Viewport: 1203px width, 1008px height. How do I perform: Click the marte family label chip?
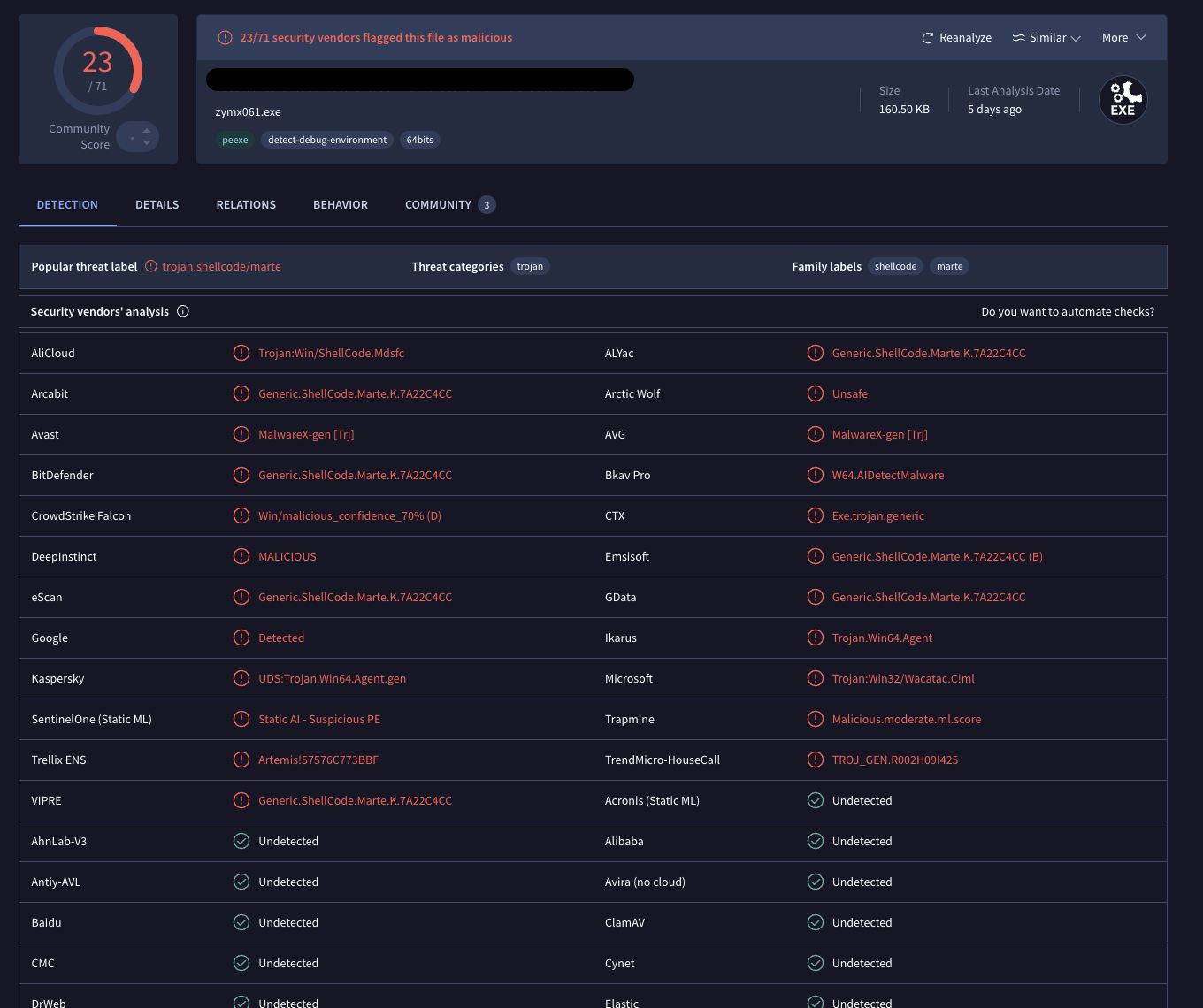tap(950, 266)
